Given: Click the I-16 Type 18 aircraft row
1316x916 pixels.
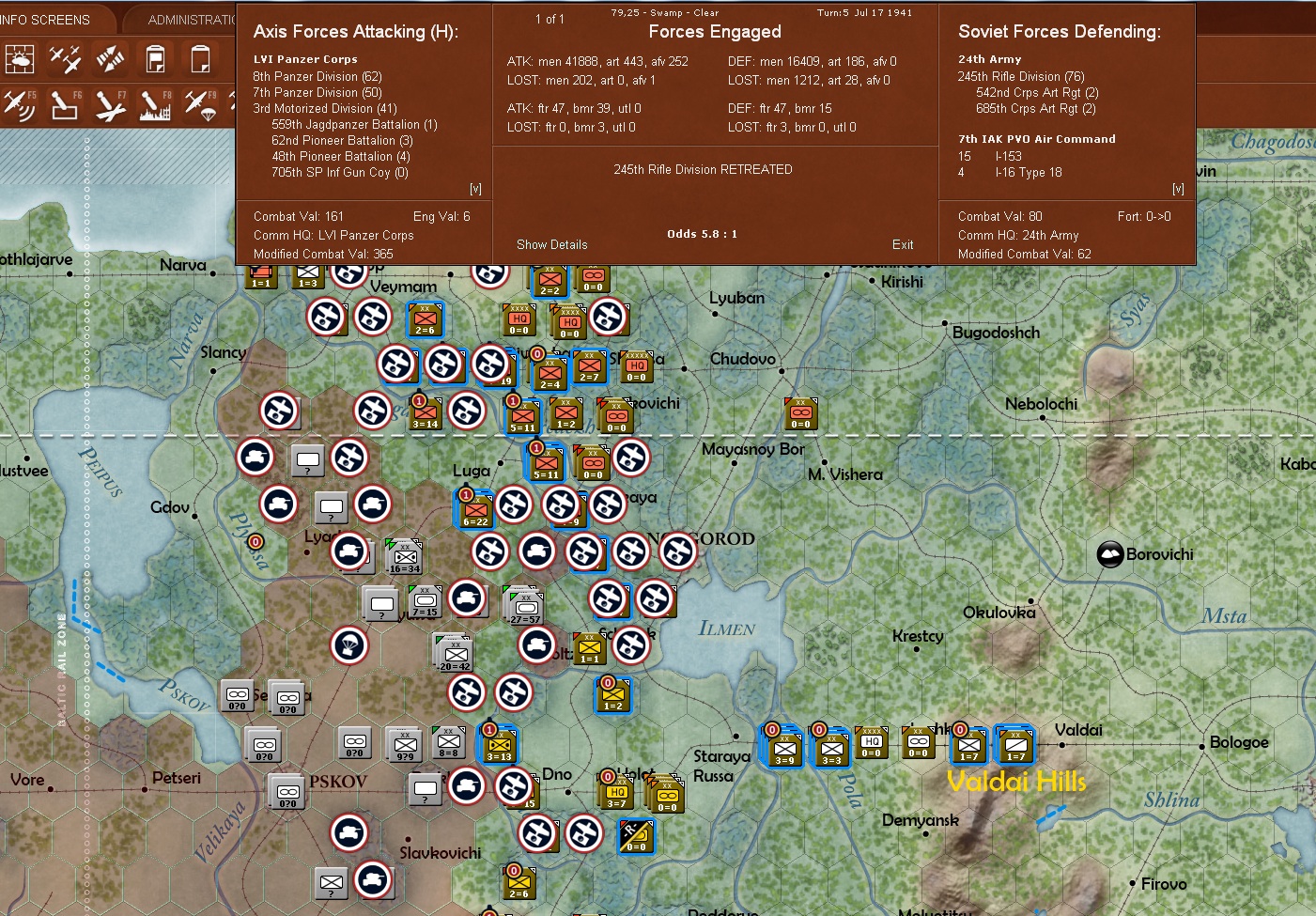Looking at the screenshot, I should click(1010, 173).
